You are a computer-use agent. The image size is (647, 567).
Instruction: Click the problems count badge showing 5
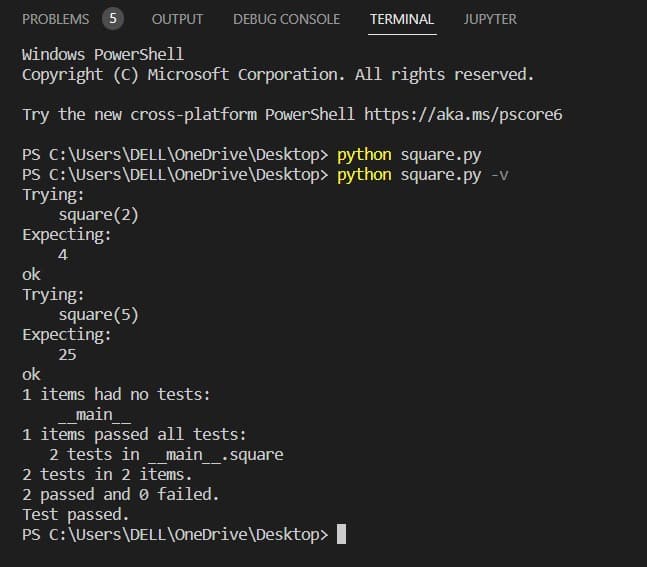(x=113, y=19)
